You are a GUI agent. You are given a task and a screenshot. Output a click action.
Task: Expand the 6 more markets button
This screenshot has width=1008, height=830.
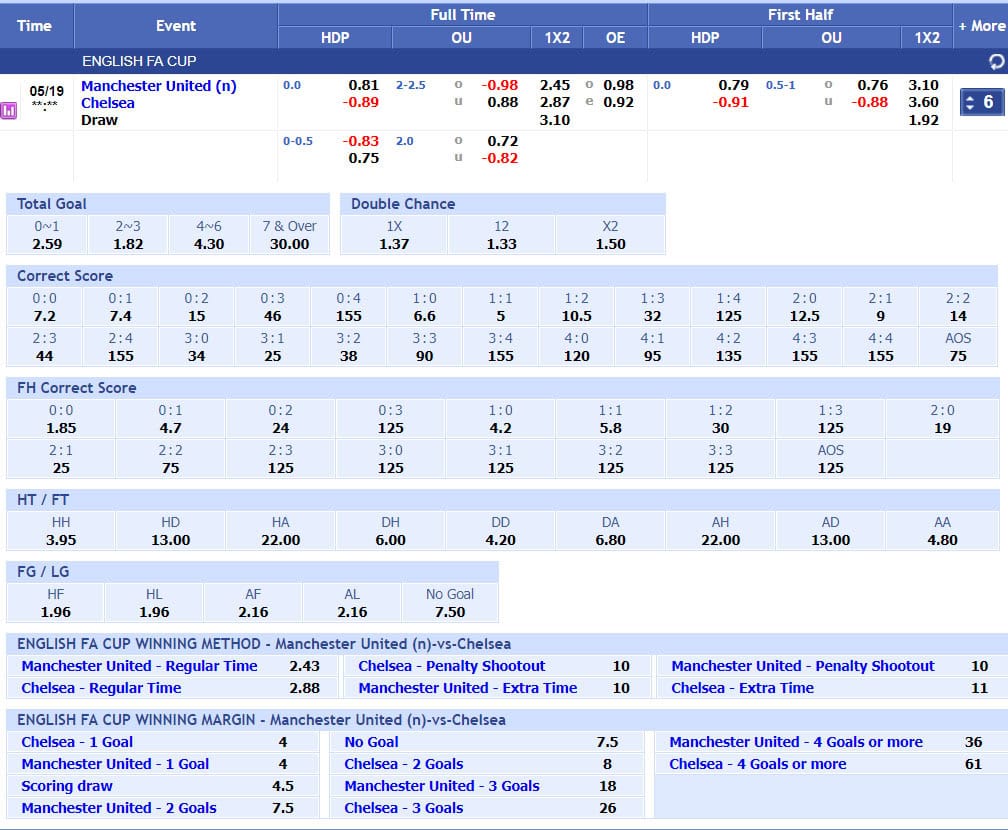coord(982,102)
